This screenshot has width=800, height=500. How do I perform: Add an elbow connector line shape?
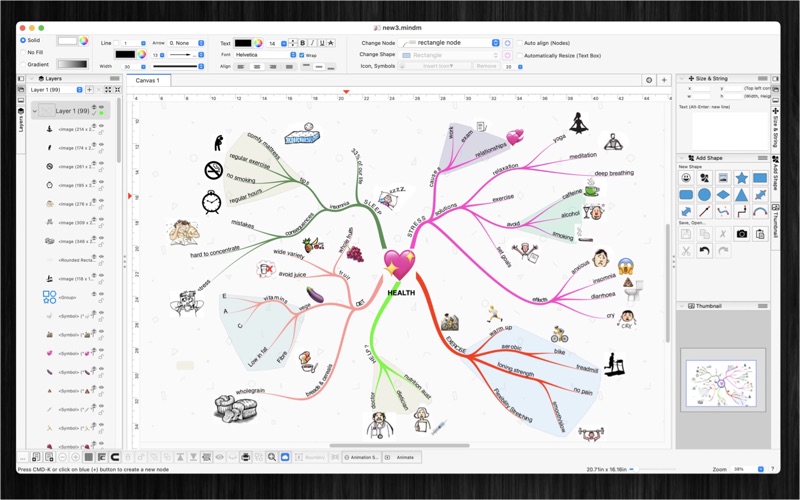[741, 211]
